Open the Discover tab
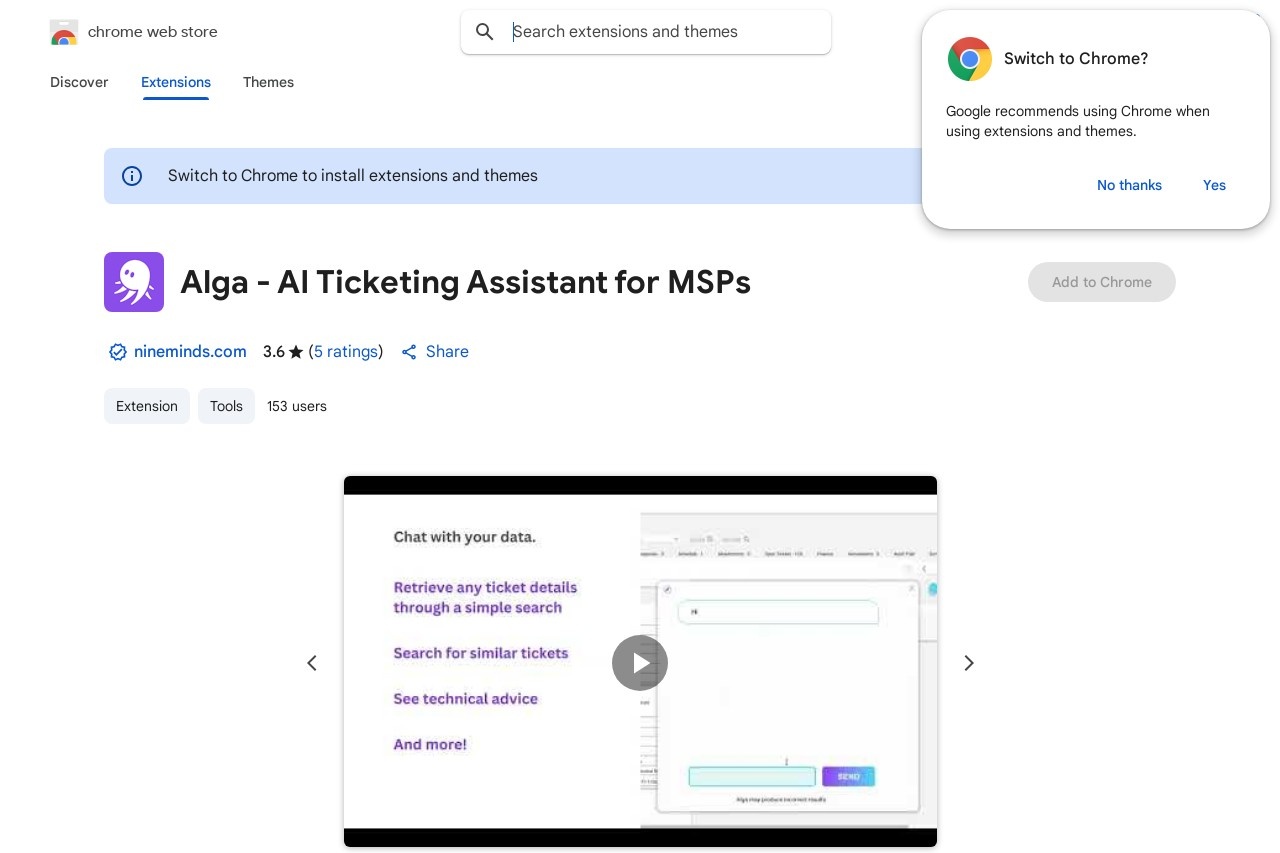 (79, 82)
